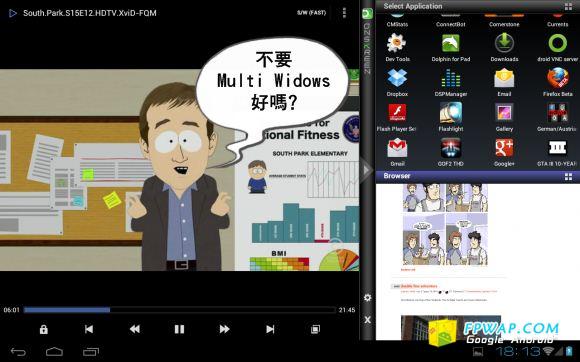The width and height of the screenshot is (580, 362).
Task: Collapse side panel using the arrow handle
Action: point(366,170)
